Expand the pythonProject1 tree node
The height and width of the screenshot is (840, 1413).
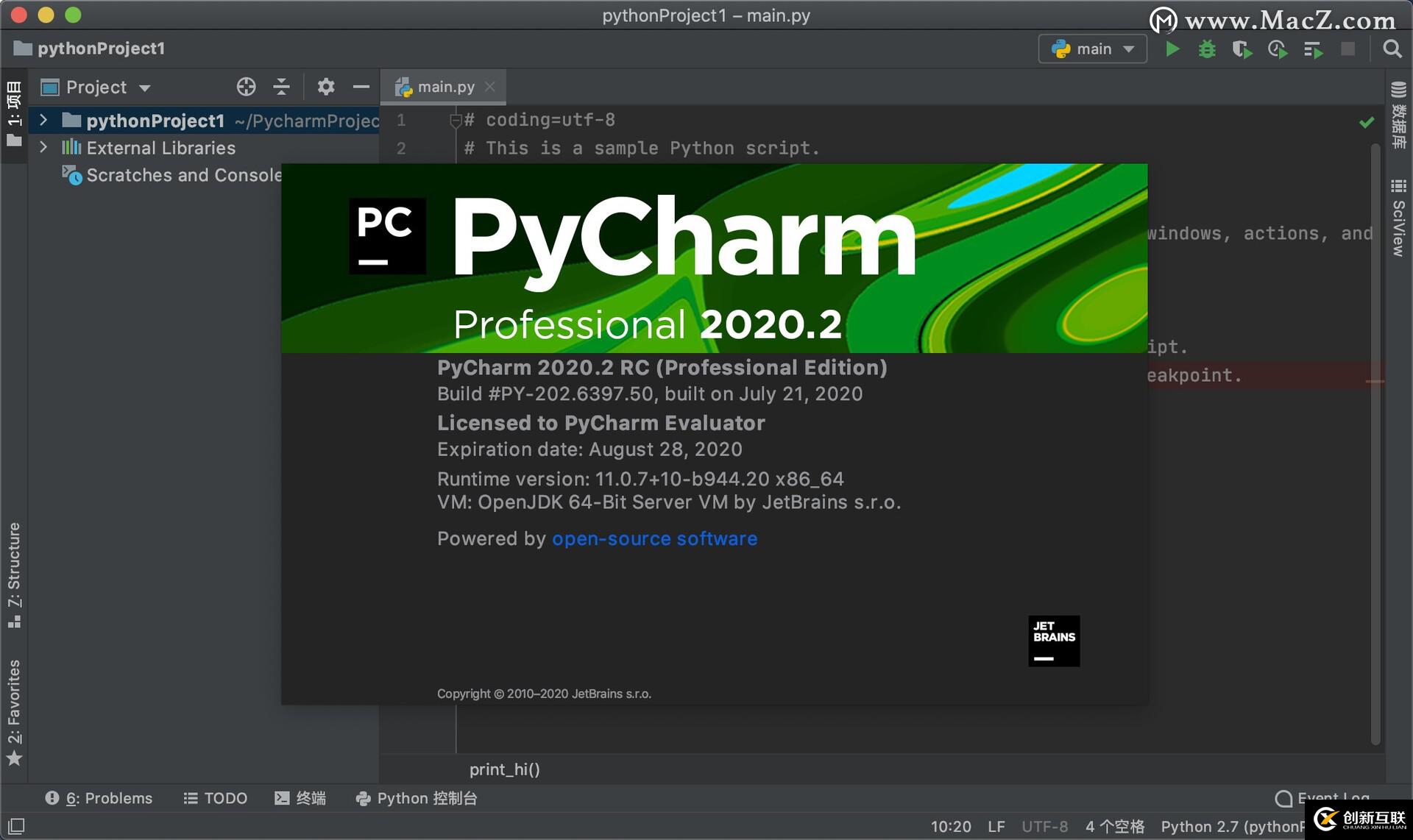(x=43, y=120)
